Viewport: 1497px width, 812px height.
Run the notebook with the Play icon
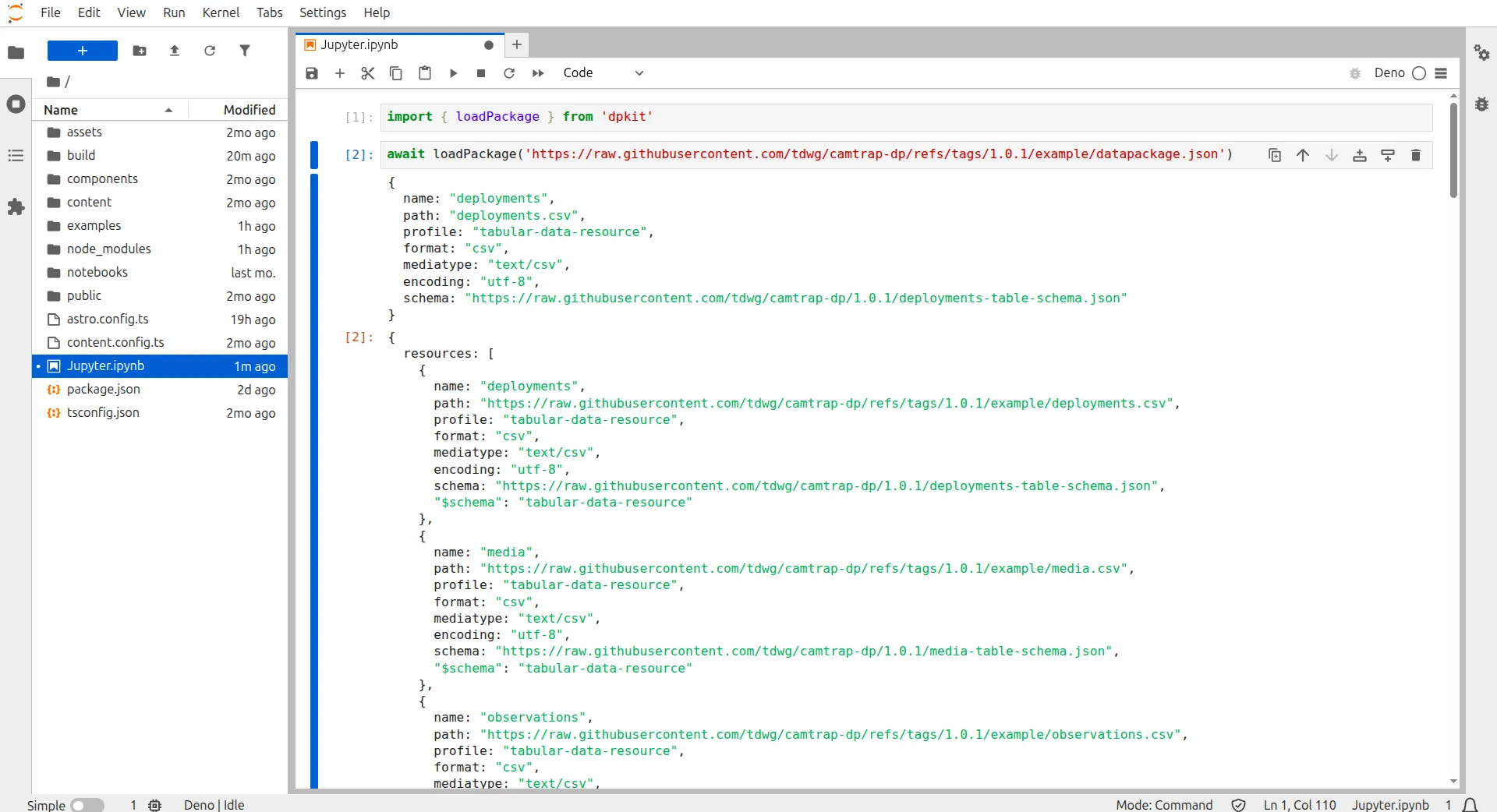tap(453, 72)
